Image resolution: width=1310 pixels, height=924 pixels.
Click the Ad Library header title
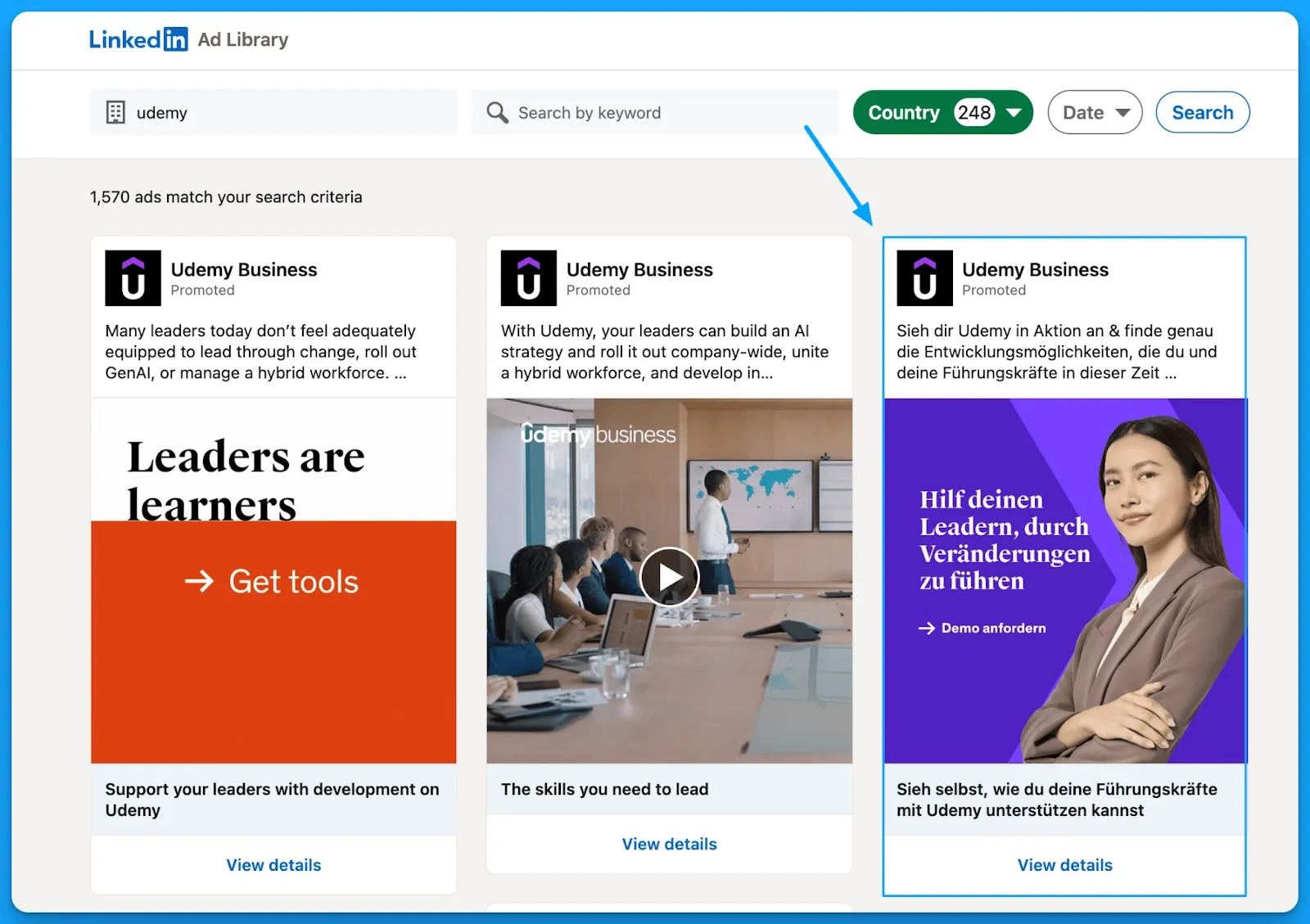point(243,39)
